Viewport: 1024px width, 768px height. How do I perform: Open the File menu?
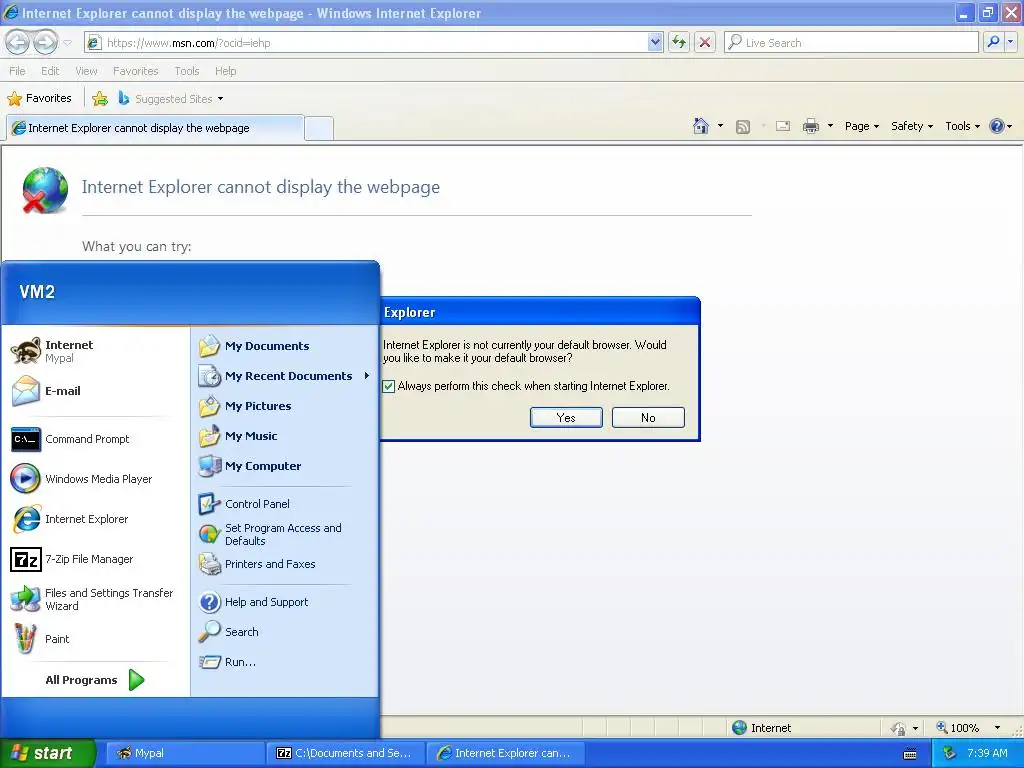point(18,71)
